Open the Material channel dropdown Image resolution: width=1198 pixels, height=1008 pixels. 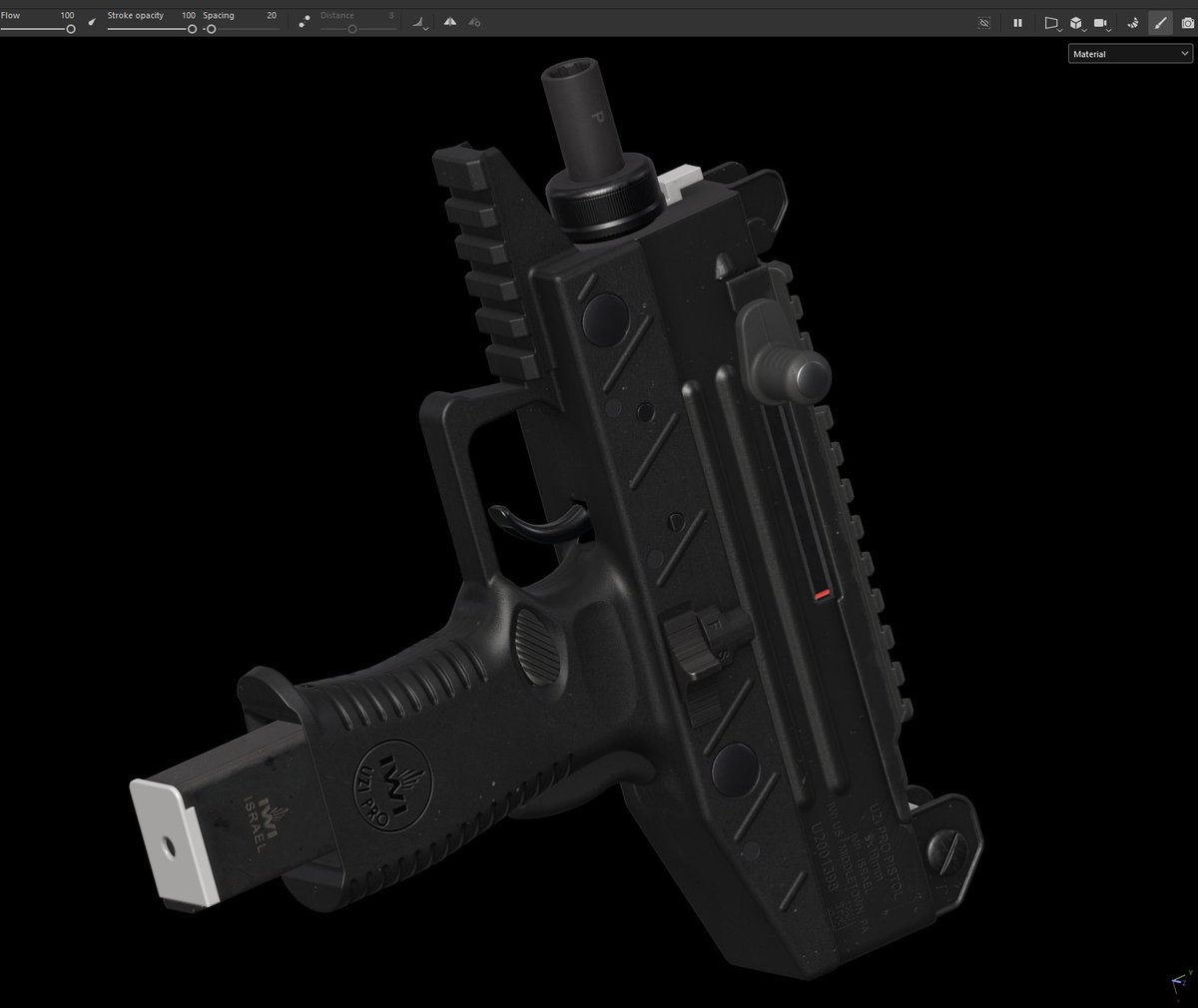pyautogui.click(x=1130, y=54)
